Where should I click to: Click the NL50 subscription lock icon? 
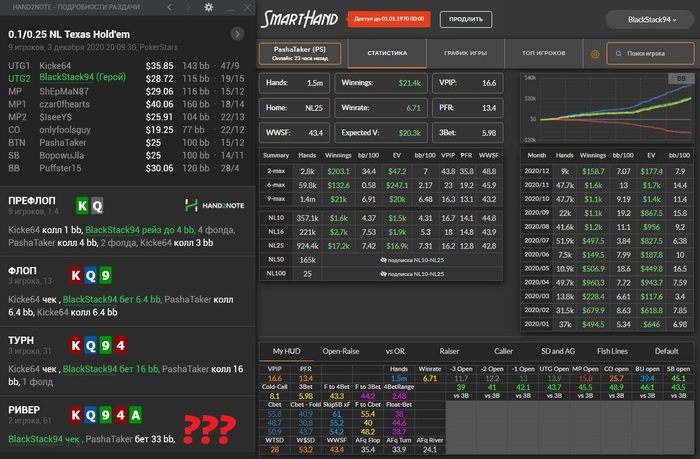click(383, 260)
